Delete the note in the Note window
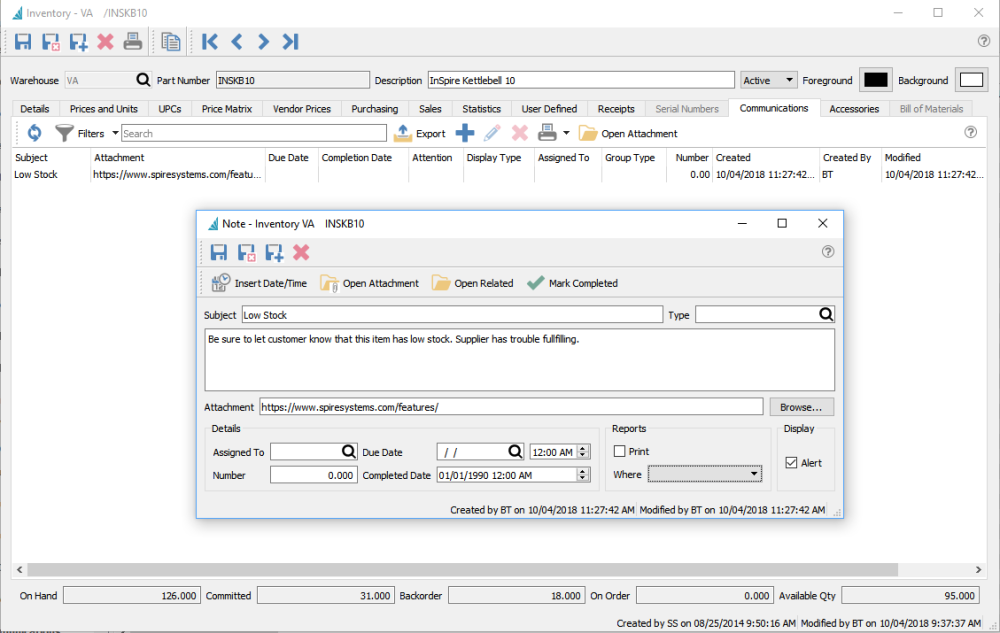Image resolution: width=1000 pixels, height=633 pixels. 301,252
